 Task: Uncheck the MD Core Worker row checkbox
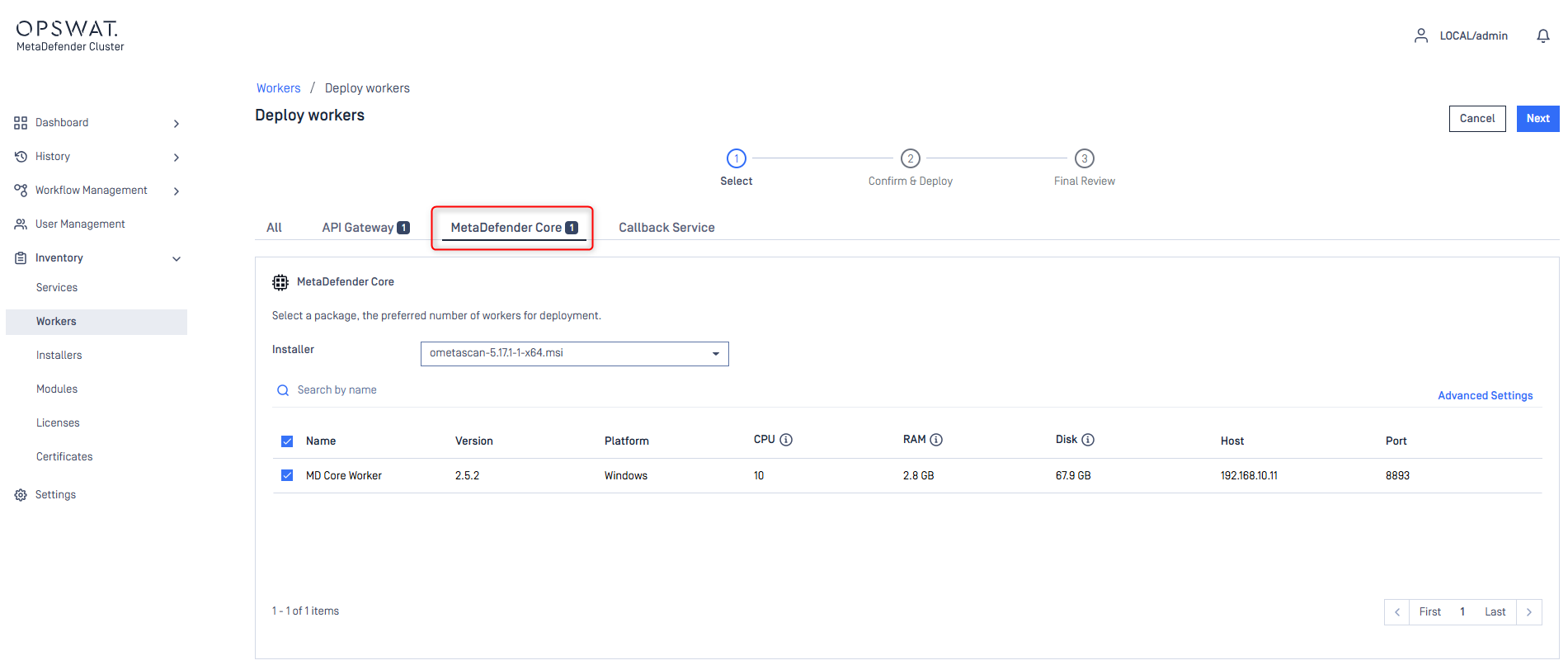coord(287,475)
